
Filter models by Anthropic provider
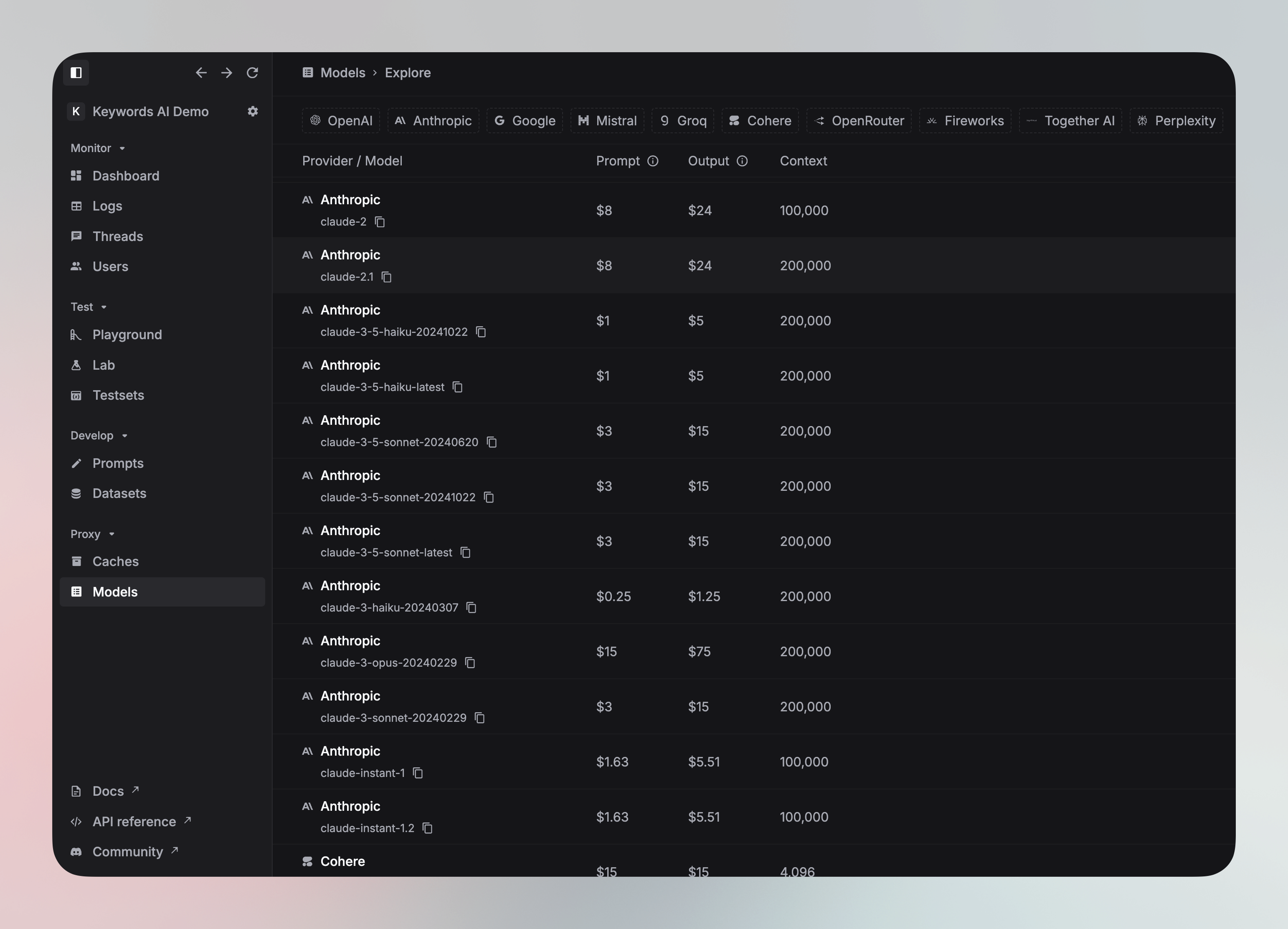434,121
